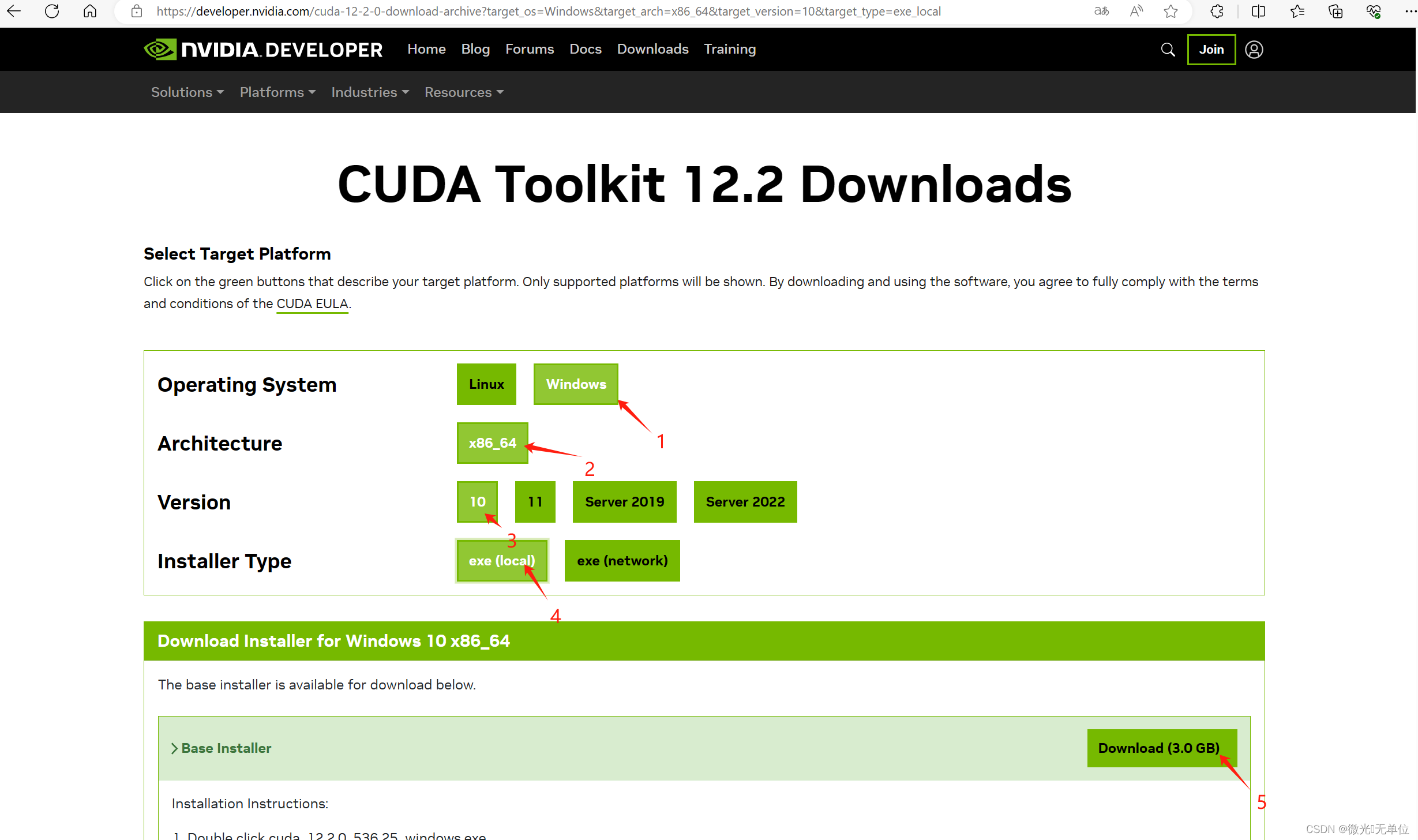Click the browser address bar URL
This screenshot has height=840, width=1418.
point(548,12)
